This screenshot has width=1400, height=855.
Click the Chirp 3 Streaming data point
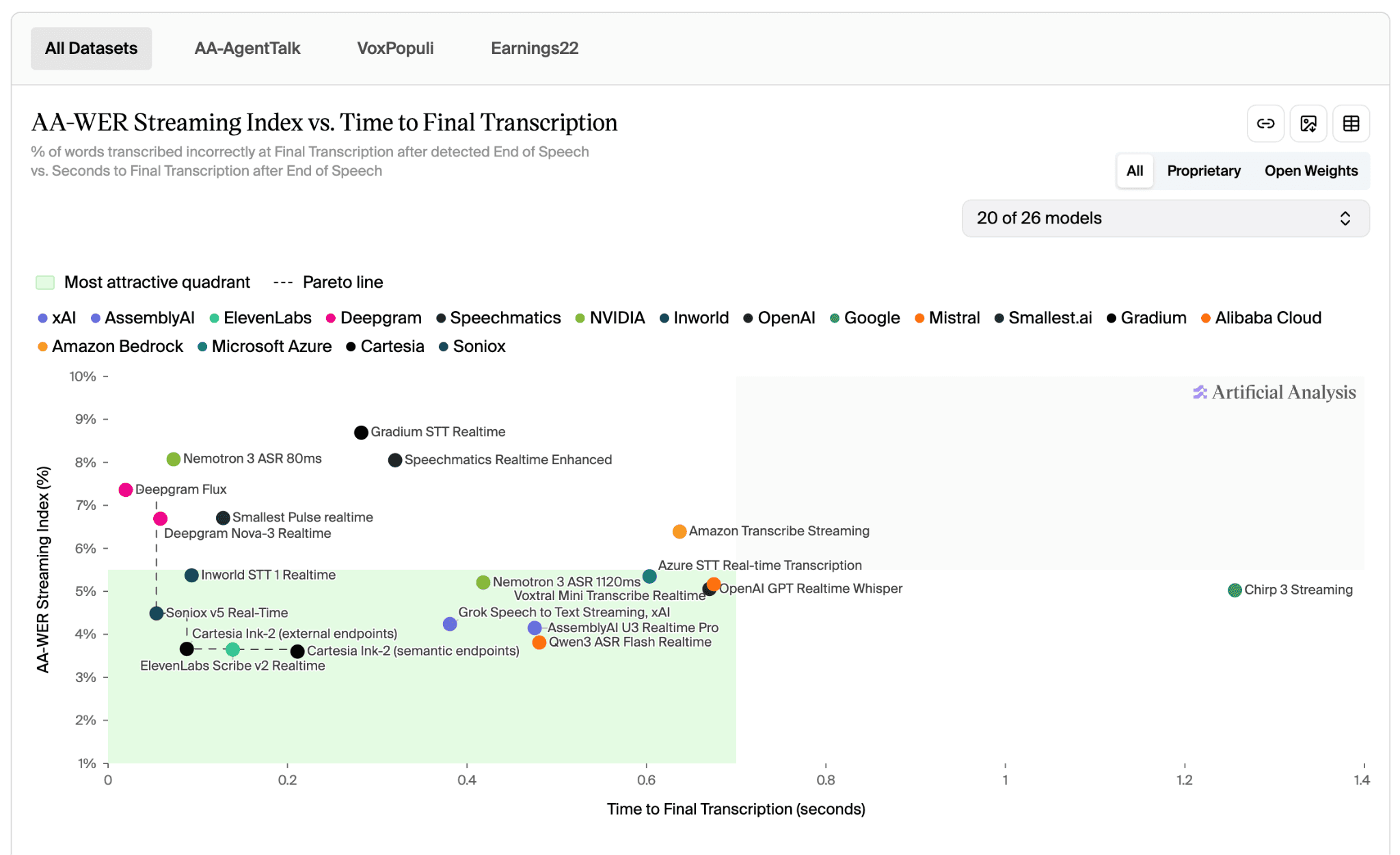click(x=1235, y=591)
